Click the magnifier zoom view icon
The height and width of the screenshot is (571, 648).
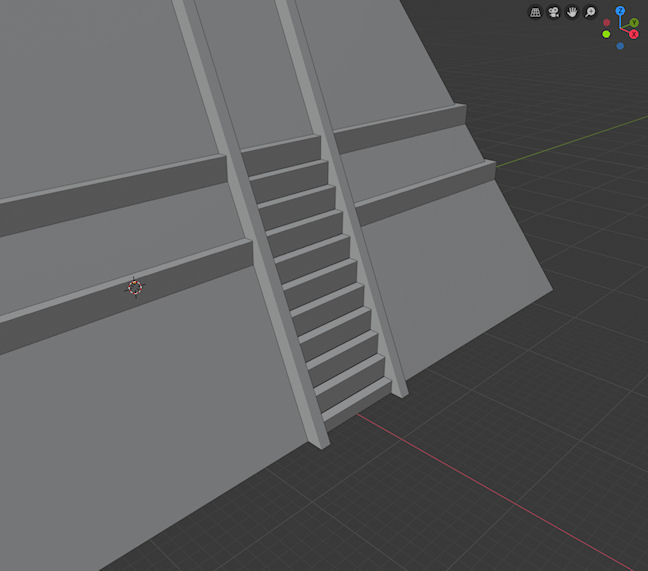point(591,13)
